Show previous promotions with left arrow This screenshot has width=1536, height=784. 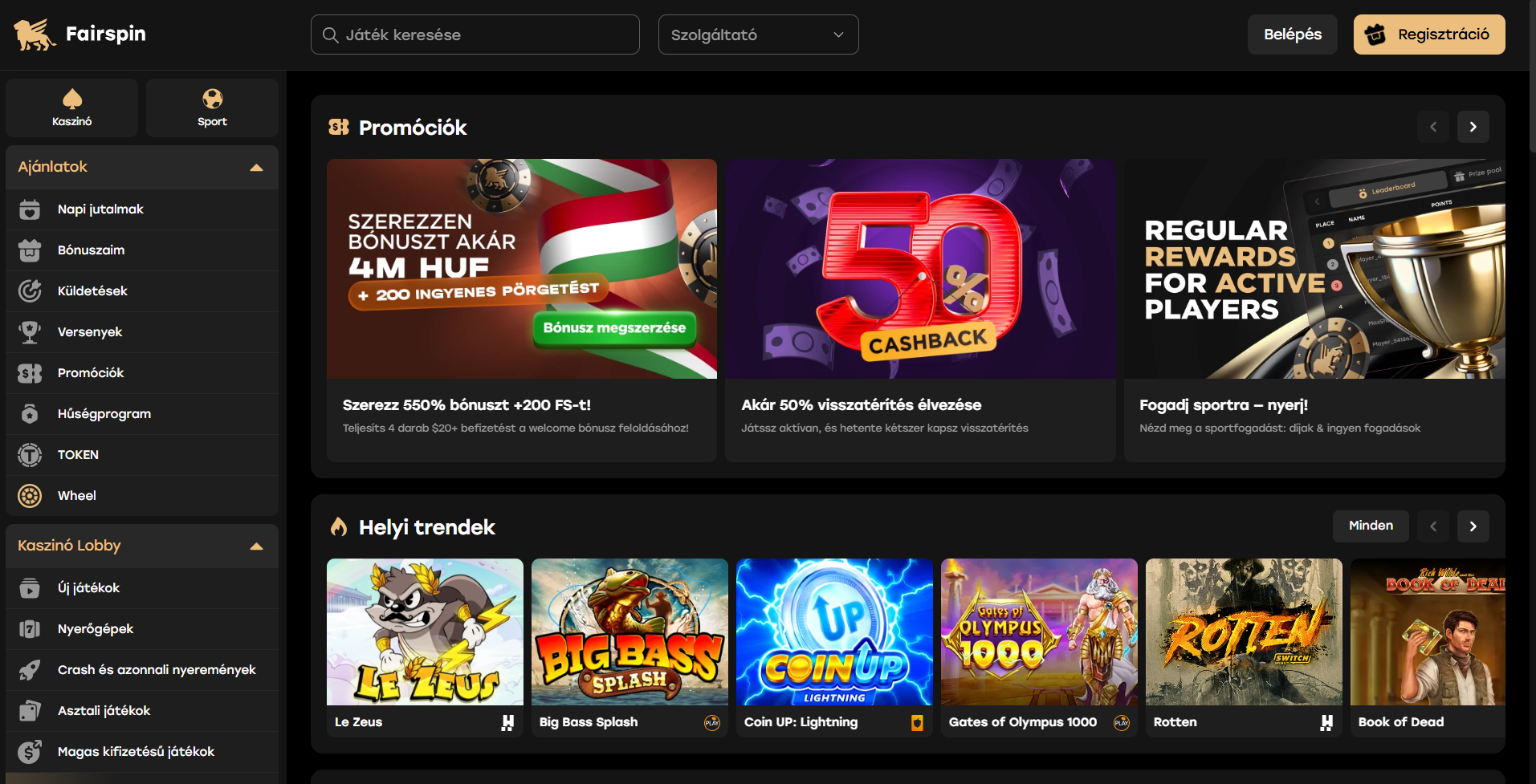[1433, 127]
